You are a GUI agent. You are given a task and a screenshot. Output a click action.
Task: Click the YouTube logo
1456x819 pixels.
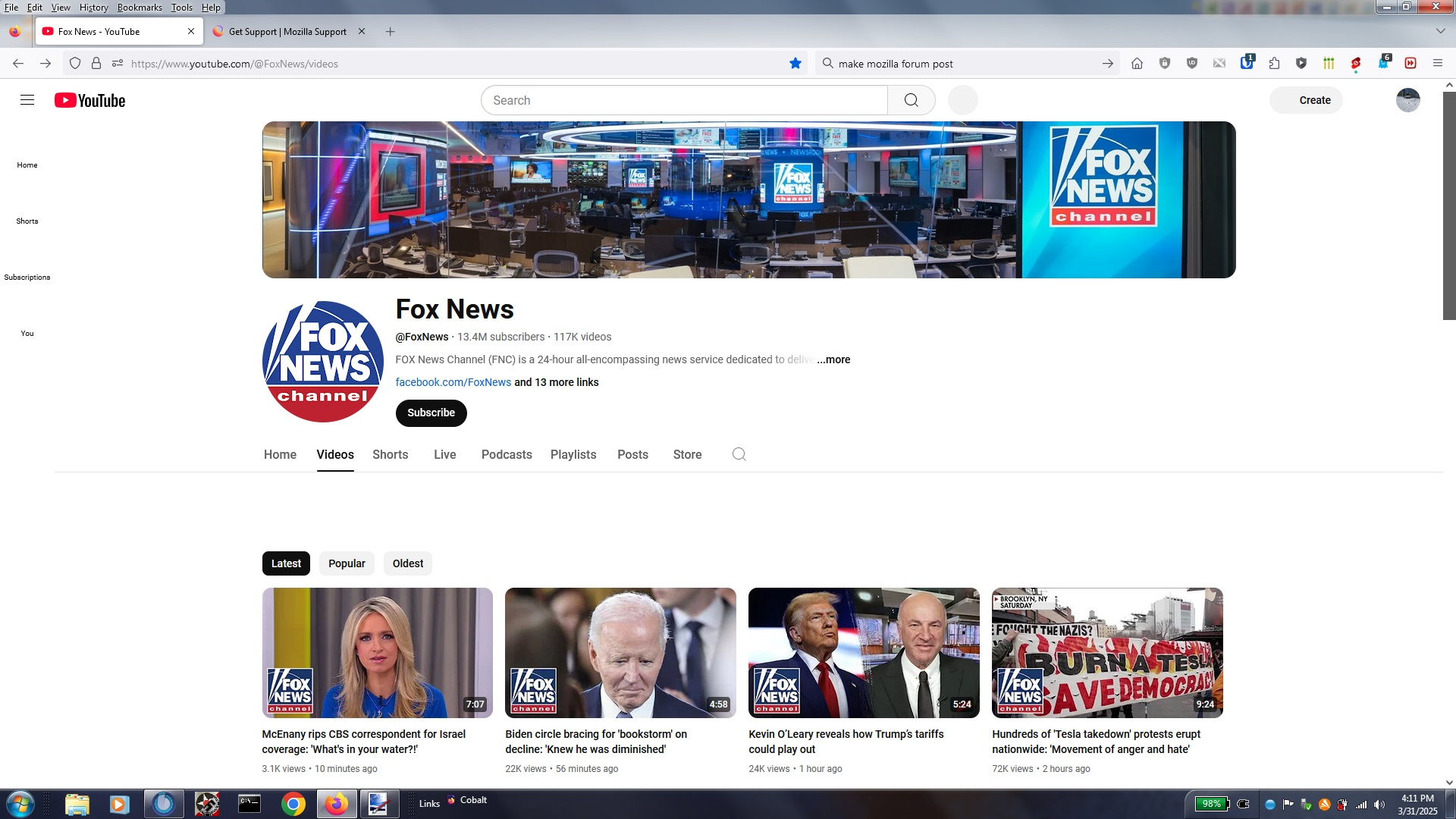point(89,100)
